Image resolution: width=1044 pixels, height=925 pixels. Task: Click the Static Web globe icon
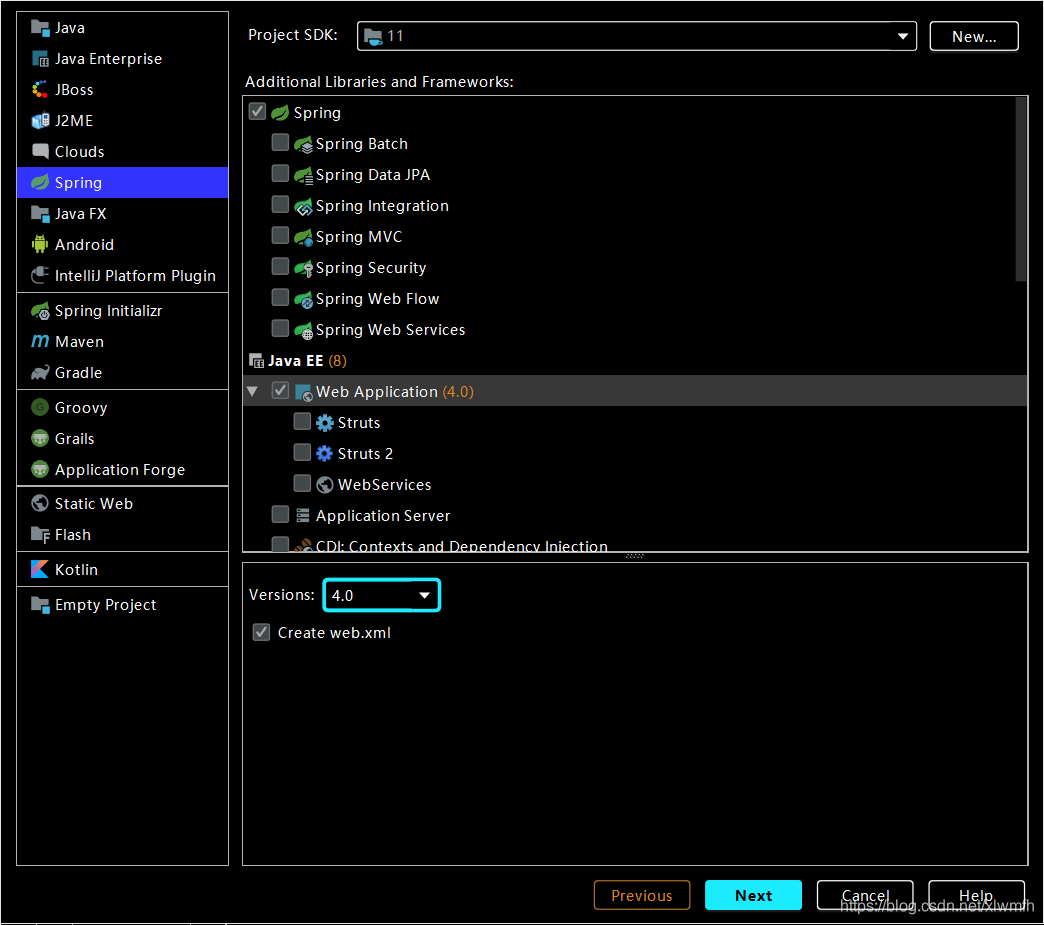pyautogui.click(x=40, y=504)
